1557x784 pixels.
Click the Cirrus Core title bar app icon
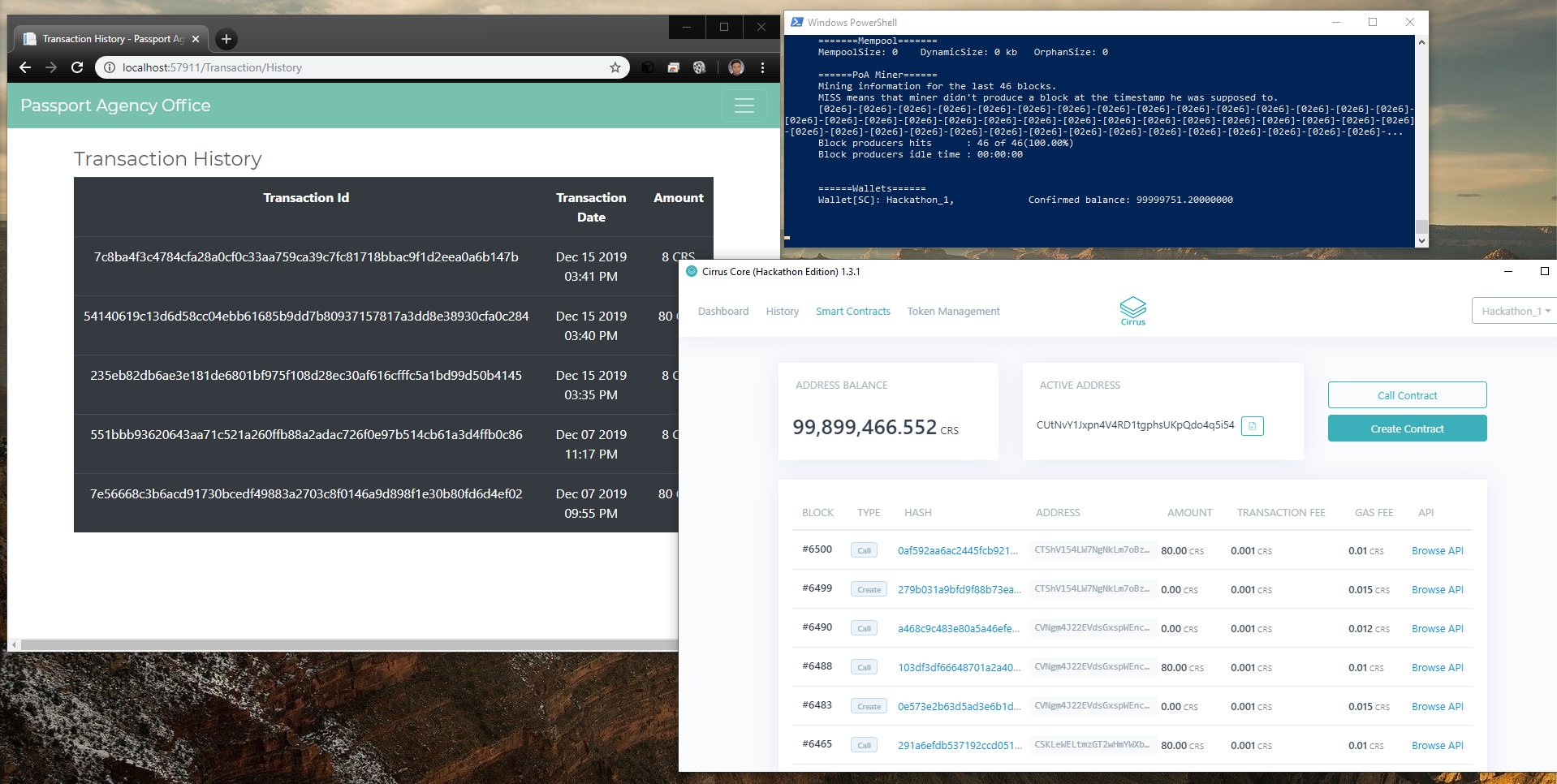coord(692,271)
